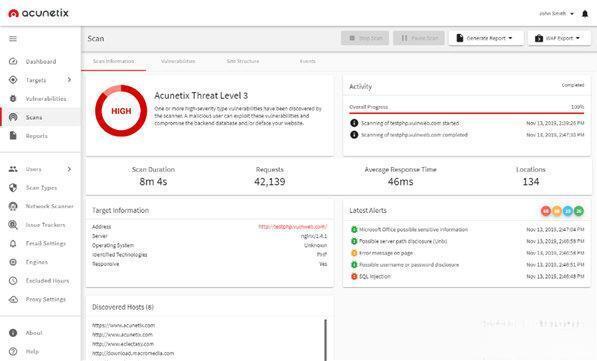597x361 pixels.
Task: Click info icon beside scanning completed event
Action: tap(354, 134)
